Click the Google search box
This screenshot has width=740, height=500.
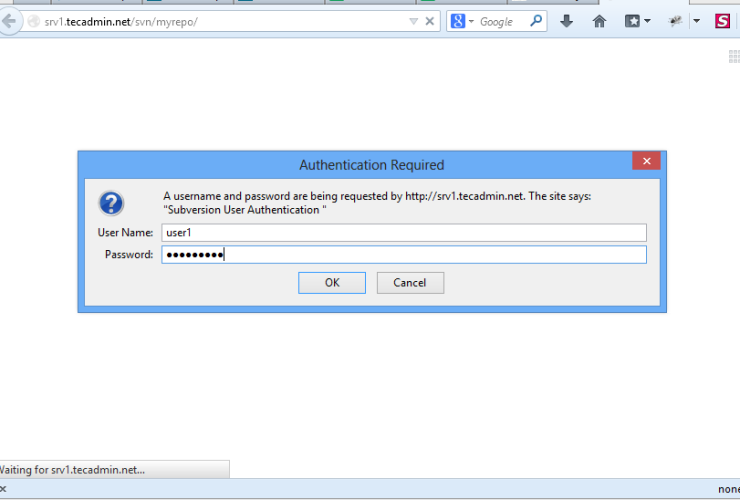[500, 21]
